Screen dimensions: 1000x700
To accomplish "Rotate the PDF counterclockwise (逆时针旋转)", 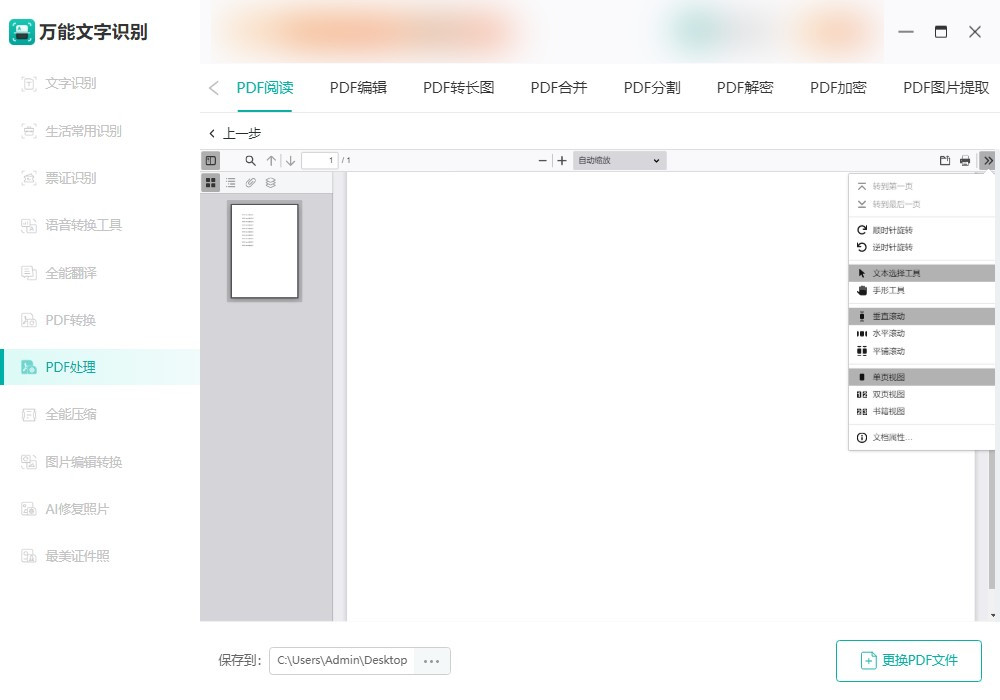I will (x=892, y=247).
